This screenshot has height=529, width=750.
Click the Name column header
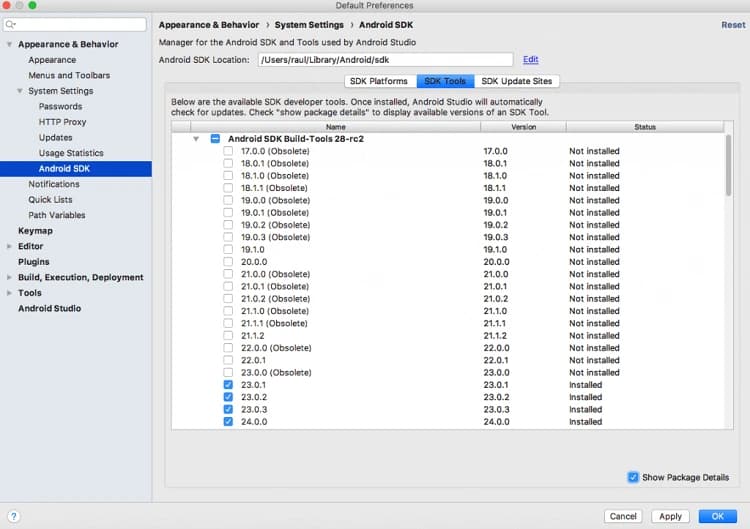coord(335,127)
